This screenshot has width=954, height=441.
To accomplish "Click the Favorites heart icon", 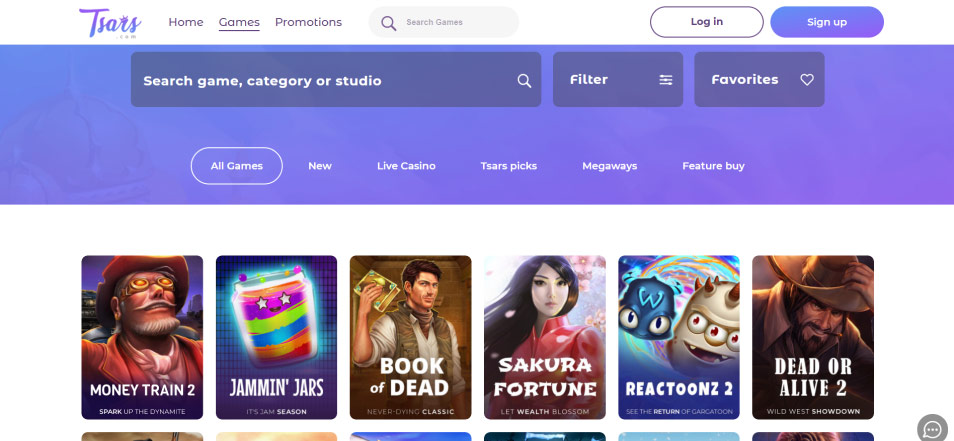I will [x=807, y=80].
